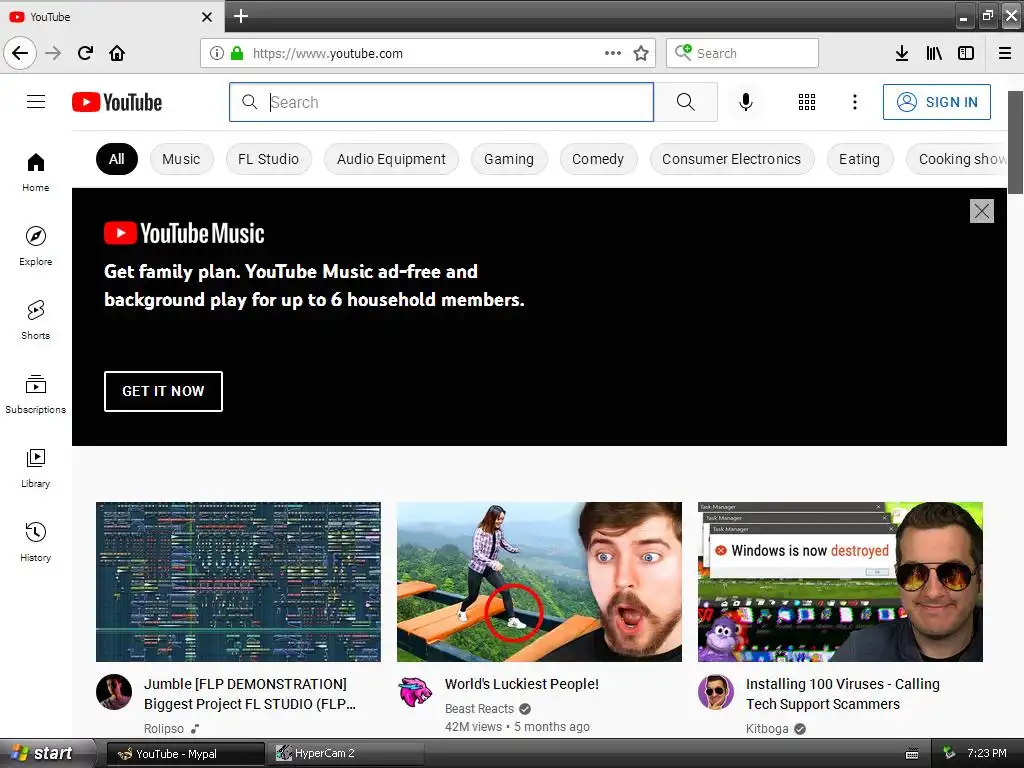Open the Windows start button
The image size is (1024, 768).
(46, 753)
